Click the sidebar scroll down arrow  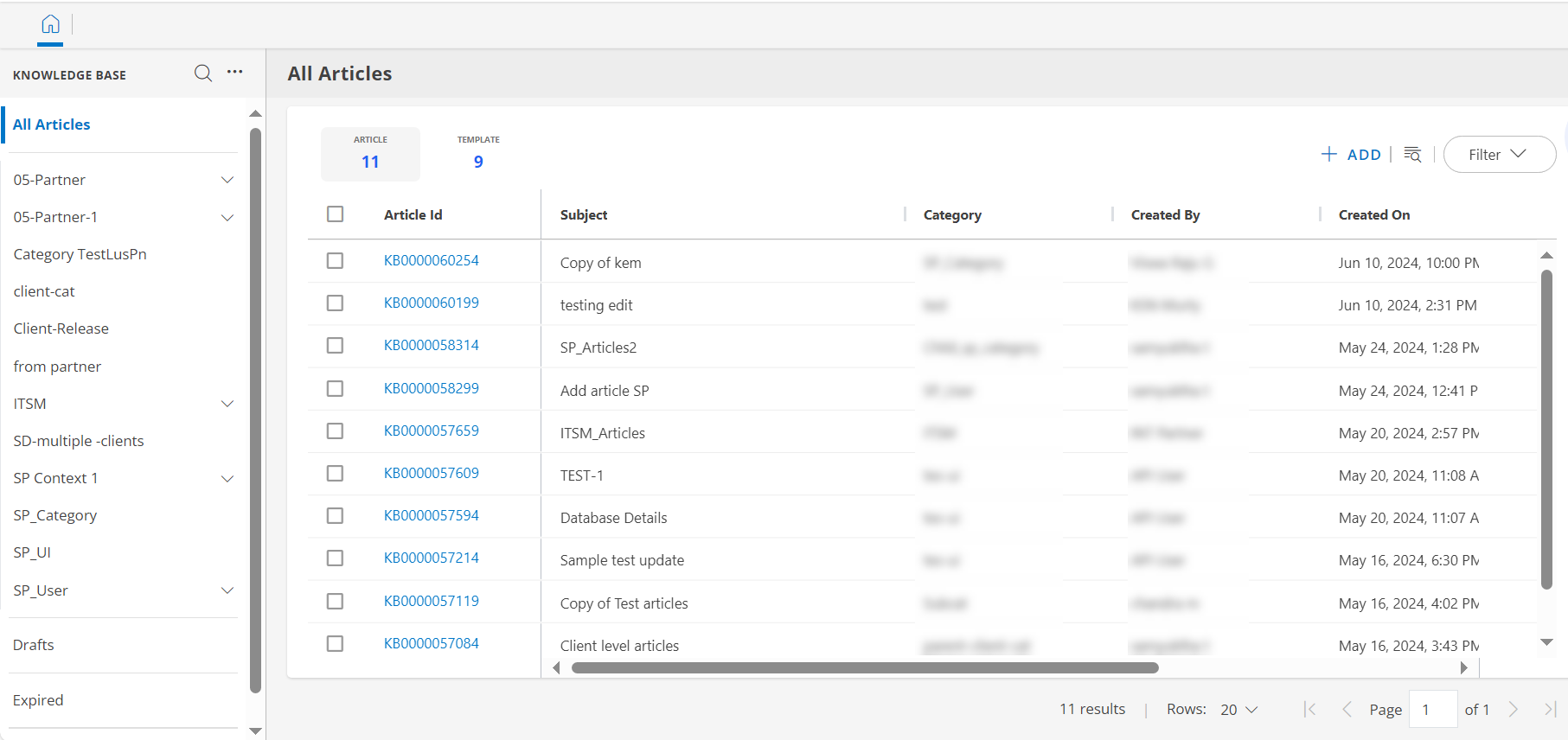tap(255, 731)
